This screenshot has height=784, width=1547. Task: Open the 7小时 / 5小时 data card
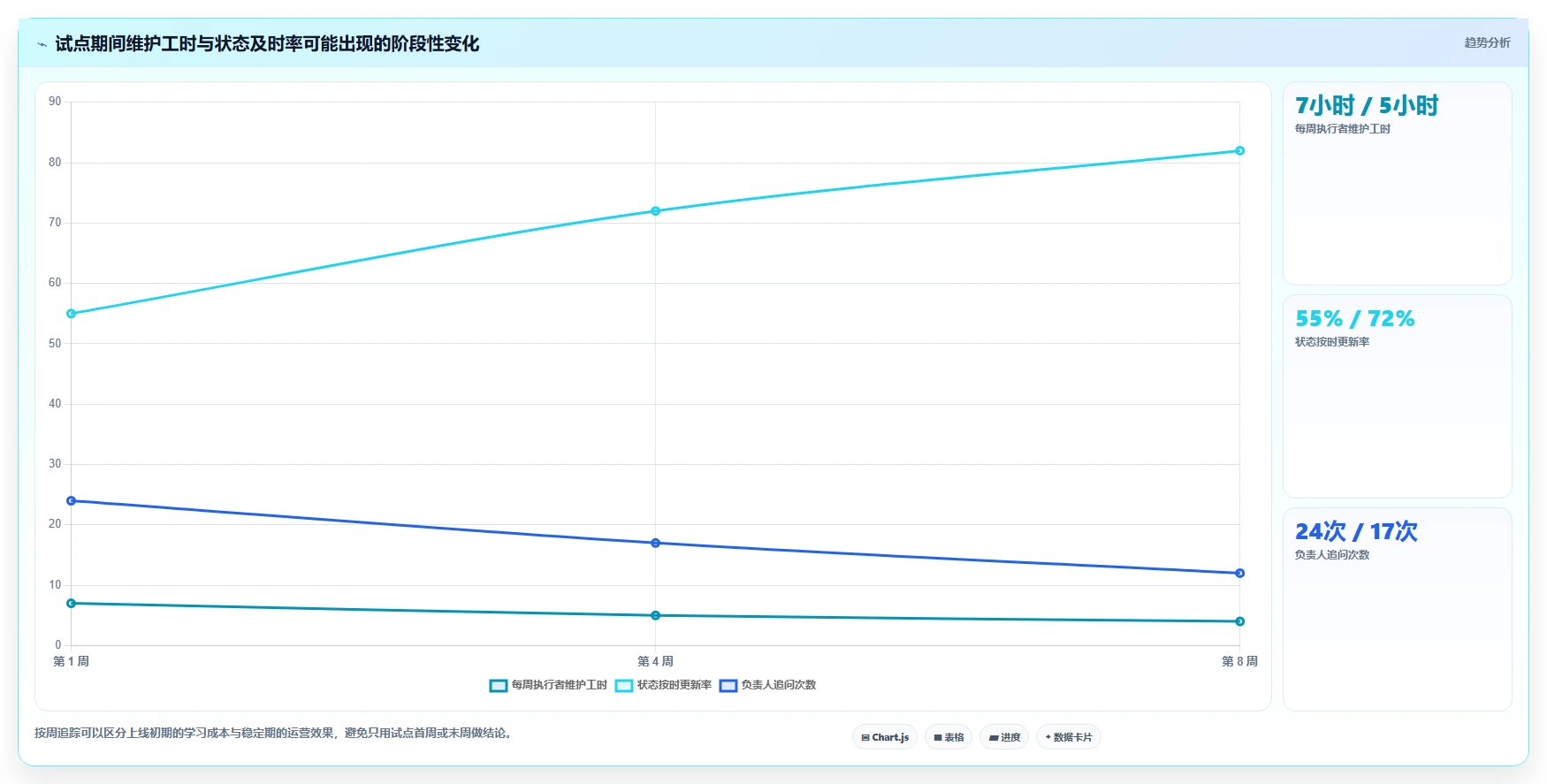coord(1397,184)
